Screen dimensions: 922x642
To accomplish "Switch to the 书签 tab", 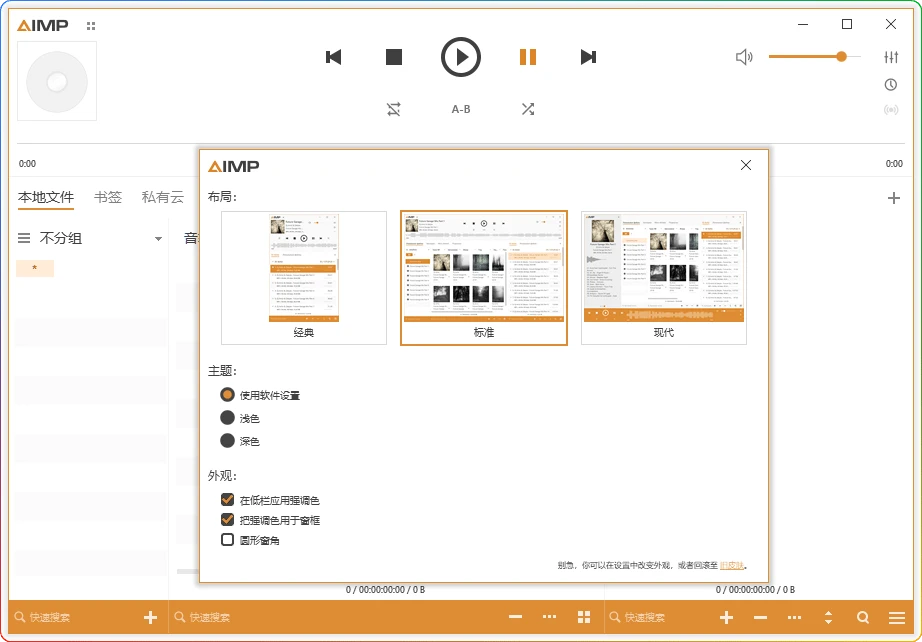I will [108, 197].
